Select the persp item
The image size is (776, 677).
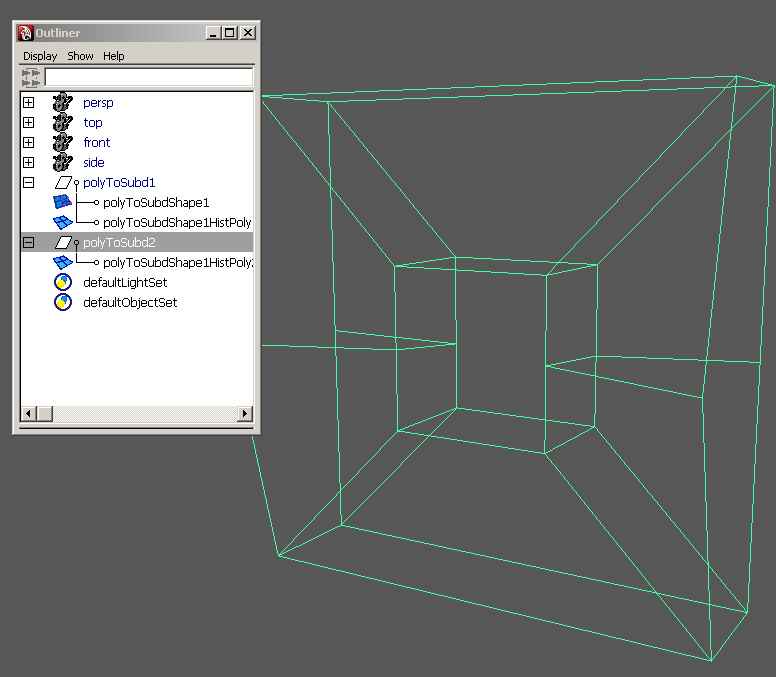pos(98,102)
